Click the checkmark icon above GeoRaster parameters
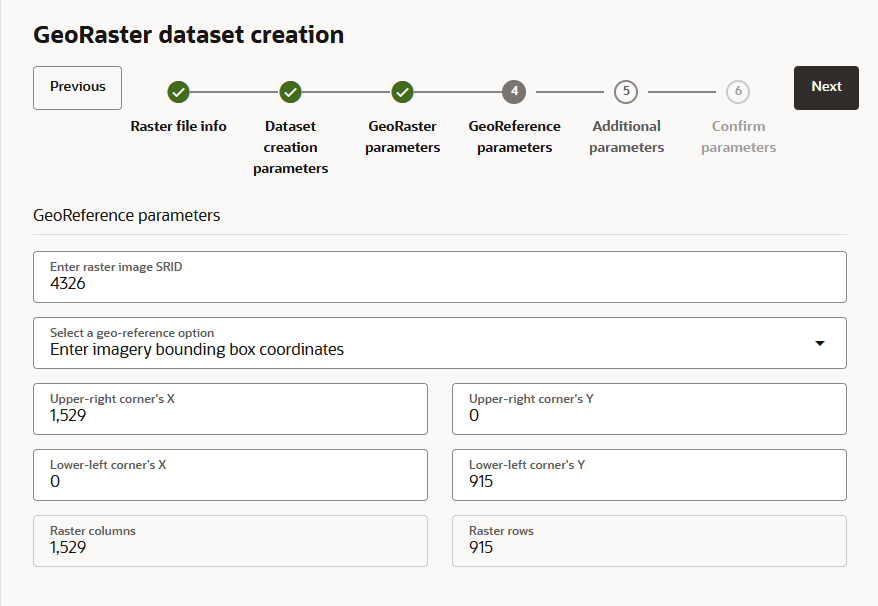The width and height of the screenshot is (878, 606). tap(402, 91)
